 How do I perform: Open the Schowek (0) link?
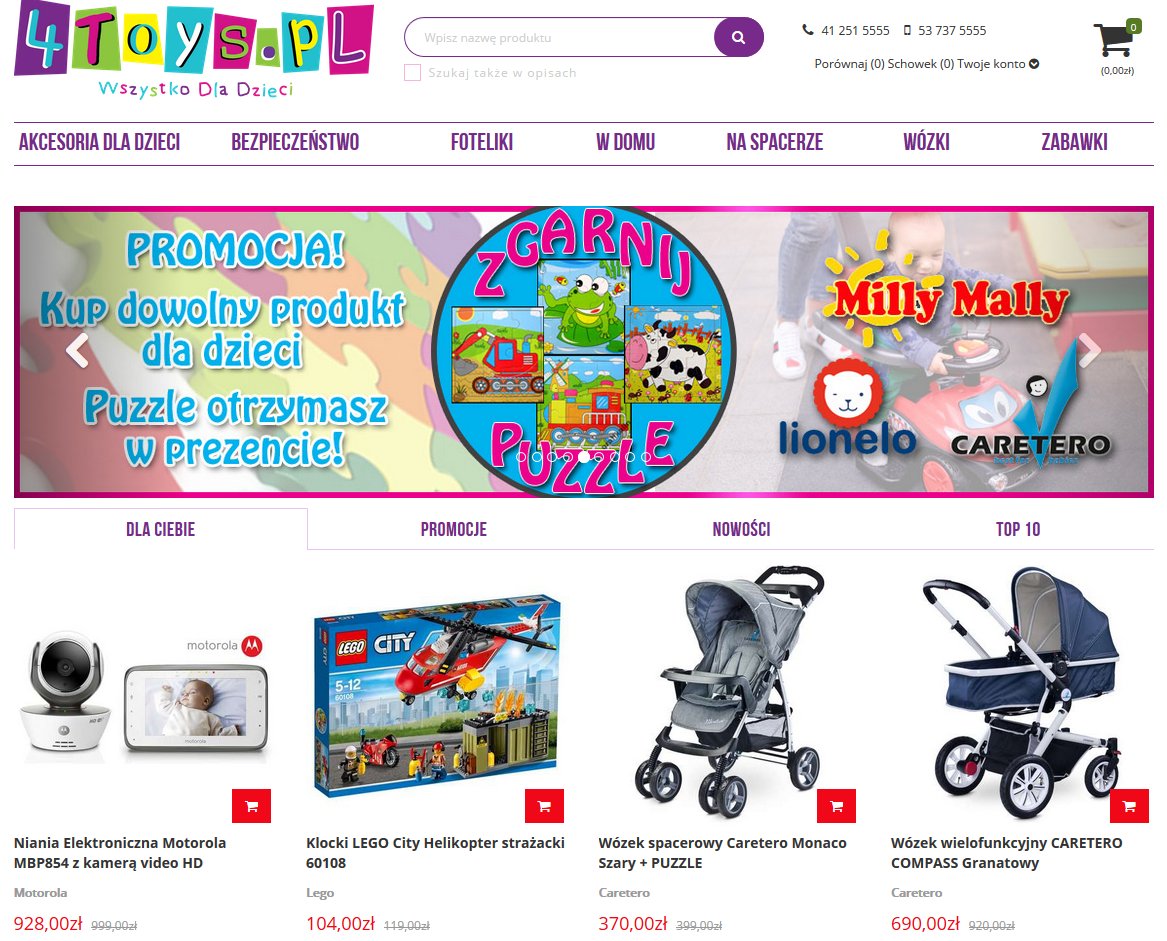pos(921,64)
